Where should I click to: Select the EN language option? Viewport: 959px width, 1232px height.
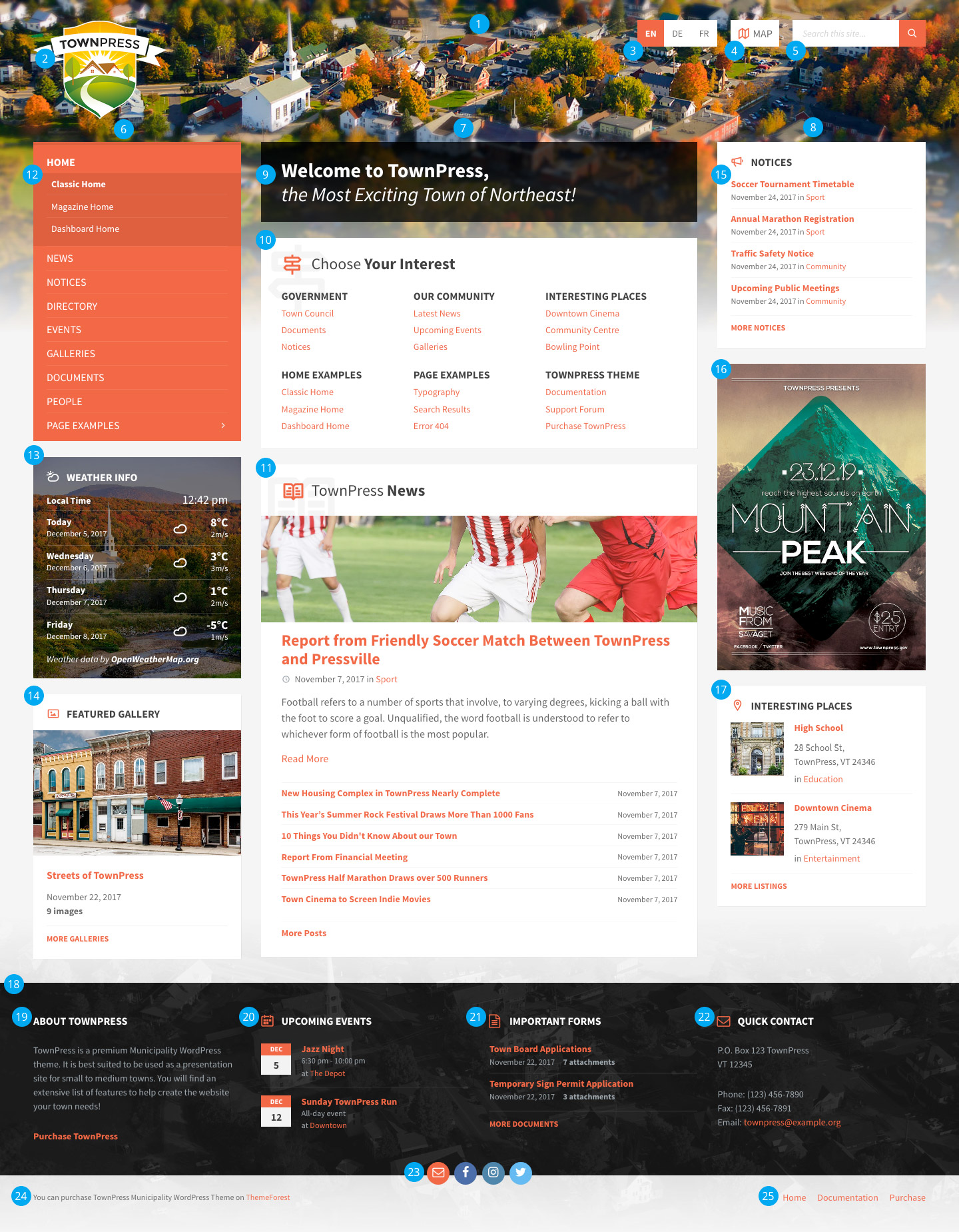(x=651, y=33)
